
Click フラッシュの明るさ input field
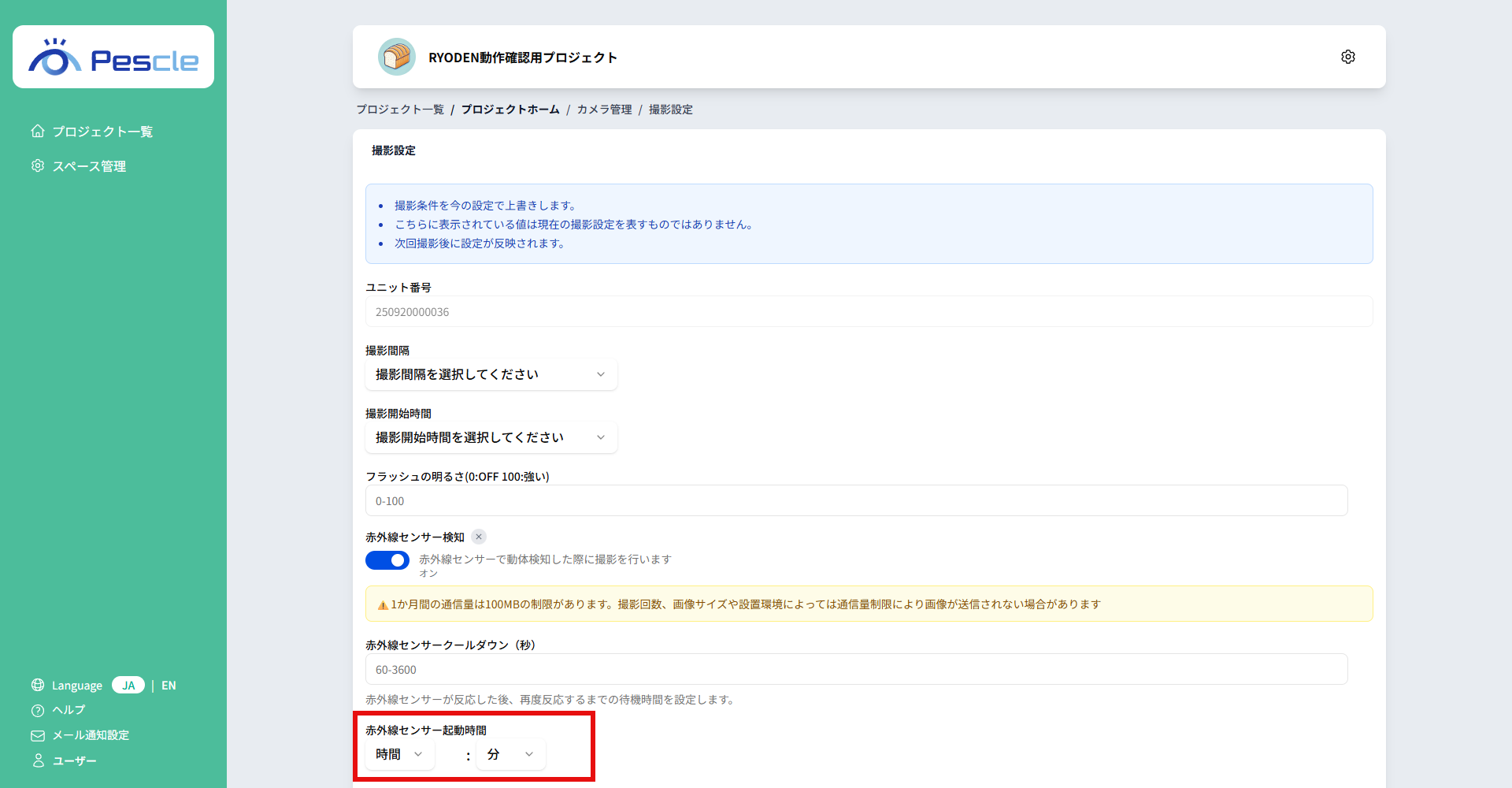pos(857,500)
